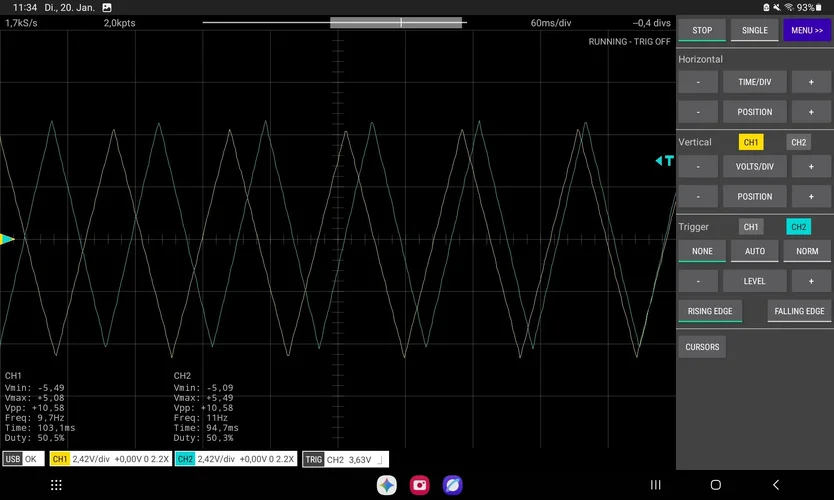Set trigger source to CH1
The width and height of the screenshot is (834, 500).
751,227
